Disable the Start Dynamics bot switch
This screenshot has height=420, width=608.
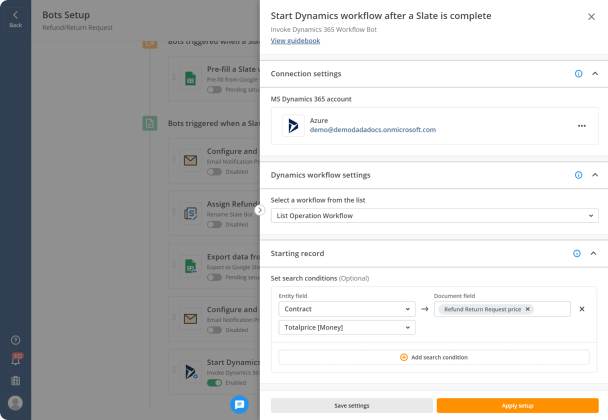point(214,383)
